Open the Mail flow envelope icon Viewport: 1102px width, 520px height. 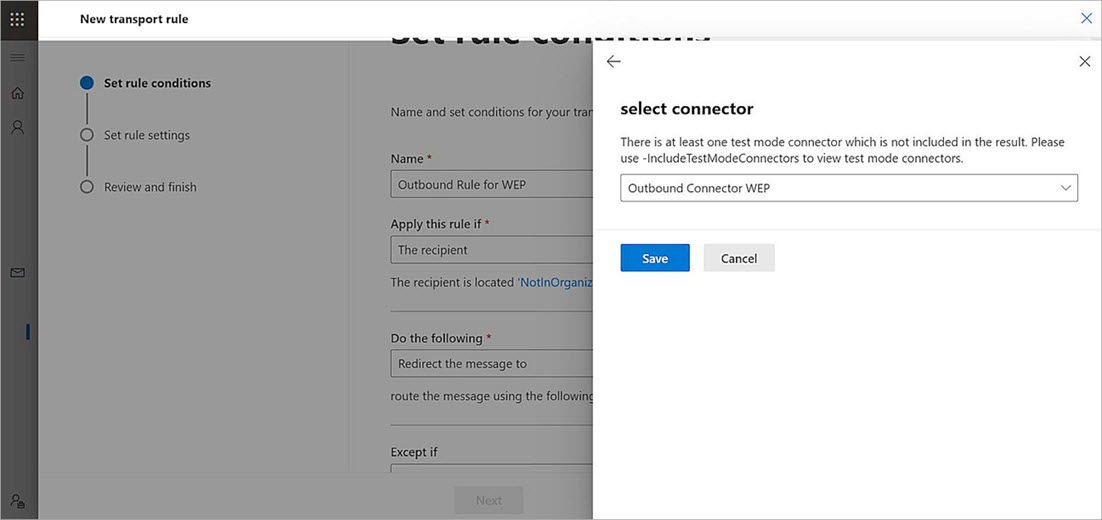click(x=17, y=272)
